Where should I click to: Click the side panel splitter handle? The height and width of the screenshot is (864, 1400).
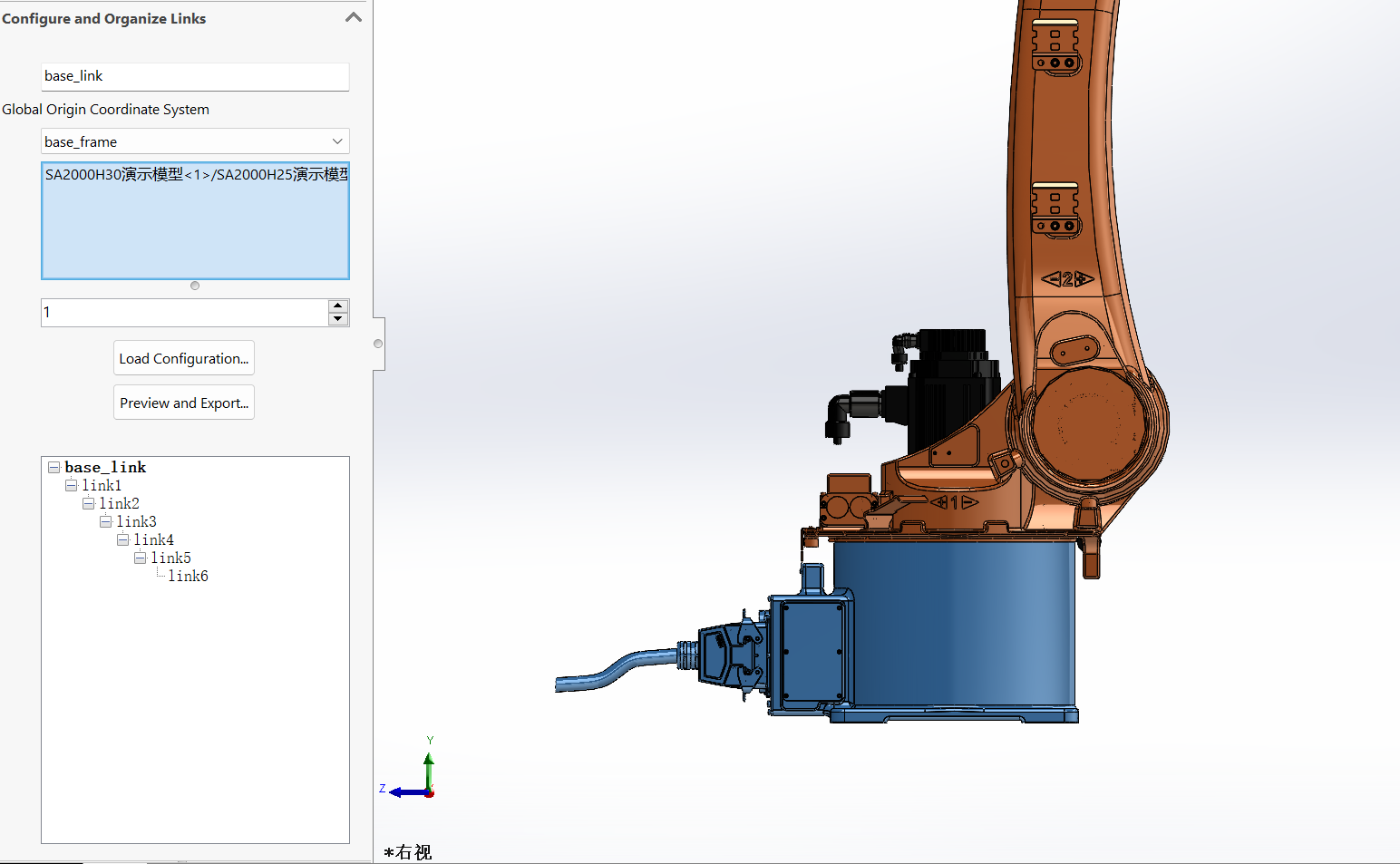(378, 344)
